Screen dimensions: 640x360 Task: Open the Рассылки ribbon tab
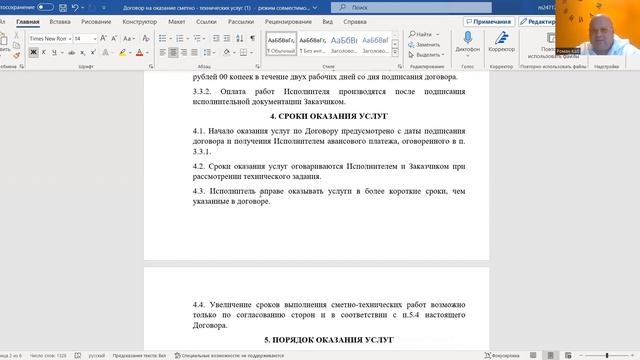click(x=241, y=22)
